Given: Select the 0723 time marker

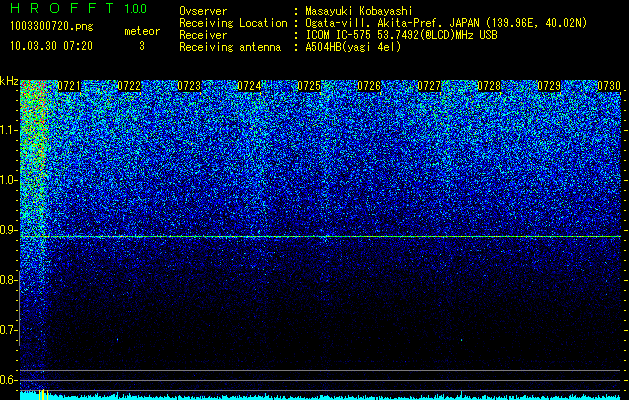Looking at the screenshot, I should point(189,86).
